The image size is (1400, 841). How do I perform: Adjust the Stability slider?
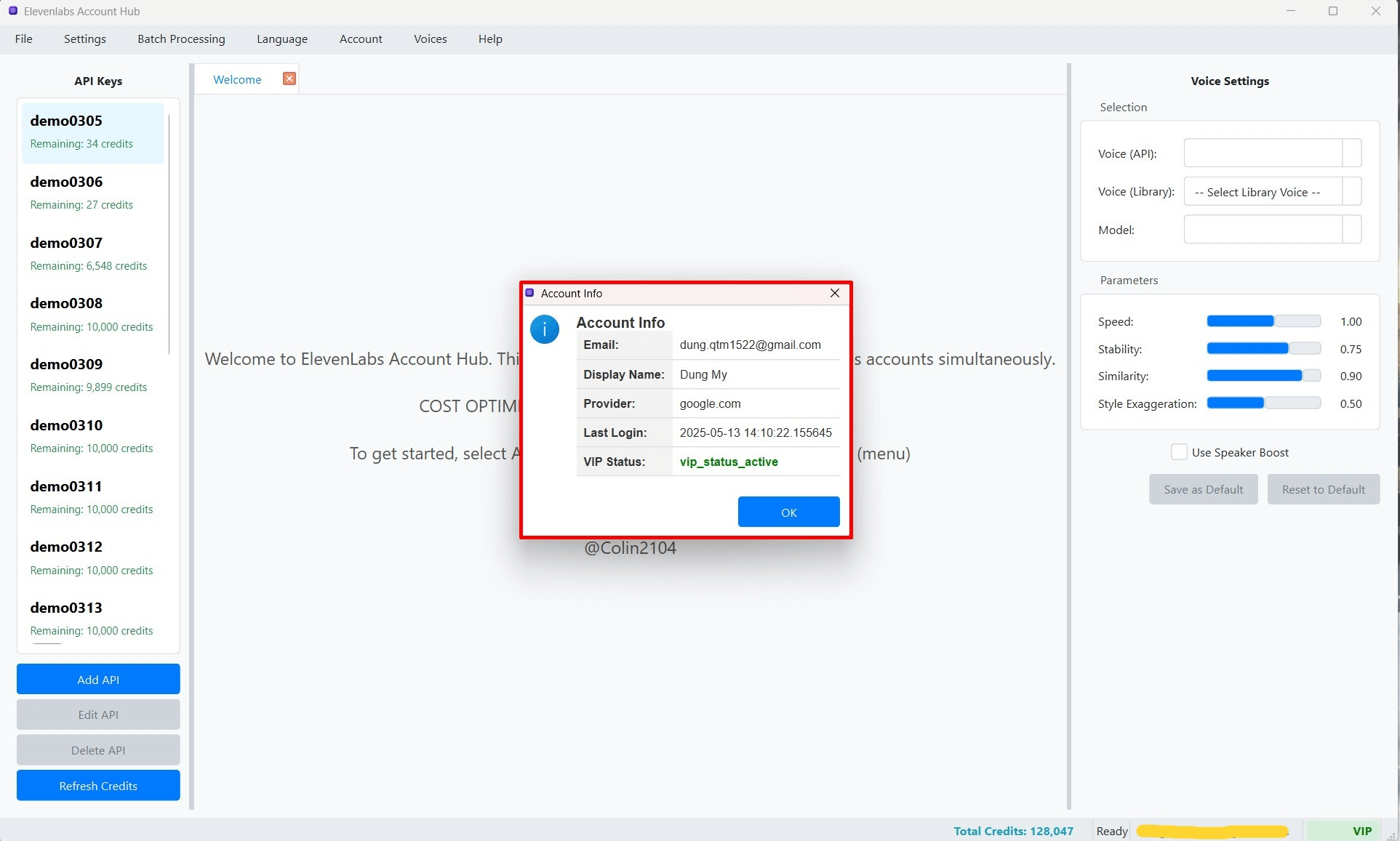click(x=1263, y=349)
